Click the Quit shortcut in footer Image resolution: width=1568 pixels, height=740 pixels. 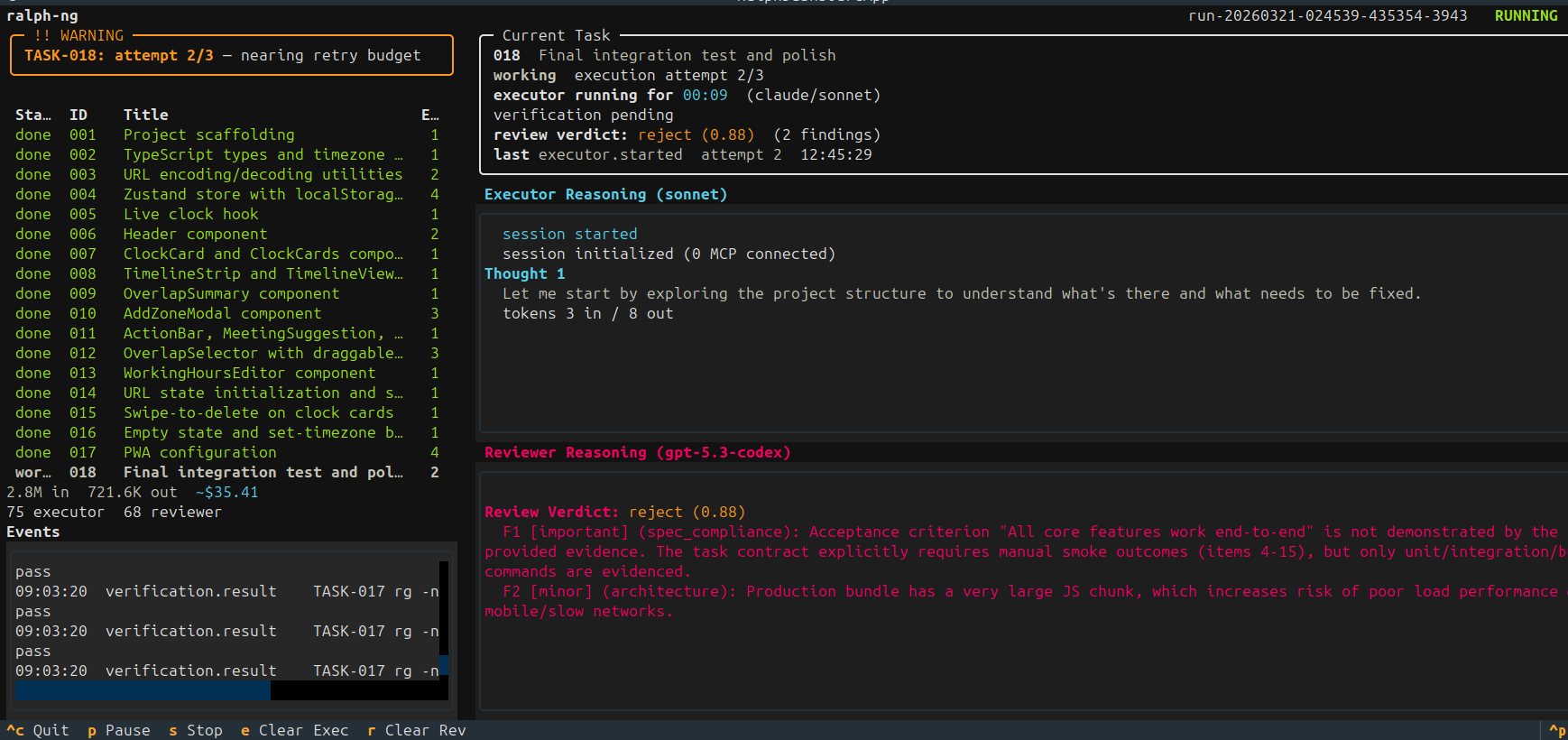pos(38,730)
